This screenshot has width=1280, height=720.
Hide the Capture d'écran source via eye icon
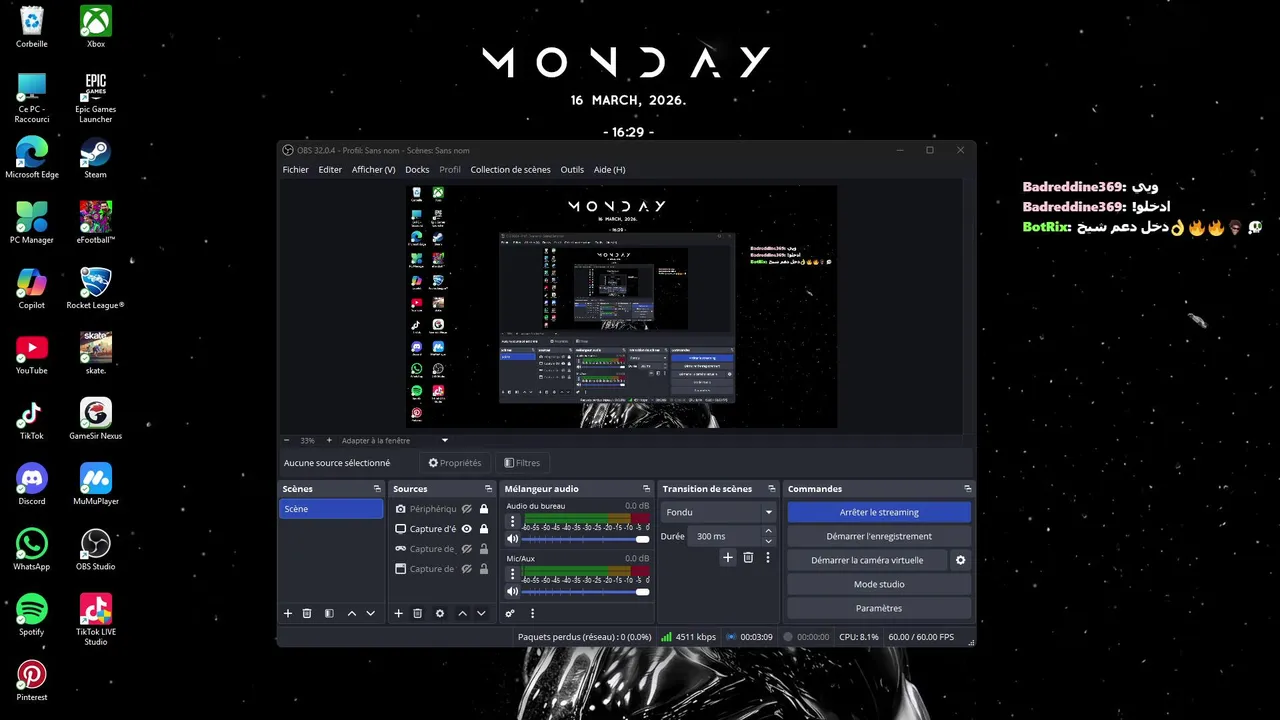point(466,529)
